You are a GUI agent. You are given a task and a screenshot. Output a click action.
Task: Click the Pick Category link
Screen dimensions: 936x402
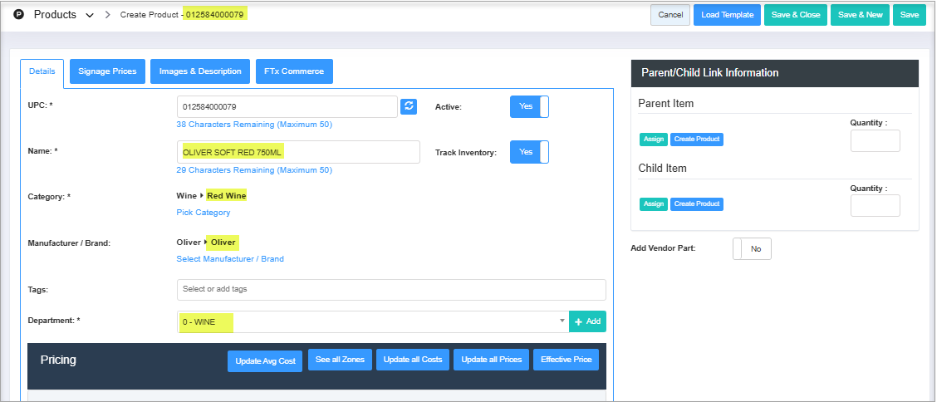[x=203, y=213]
